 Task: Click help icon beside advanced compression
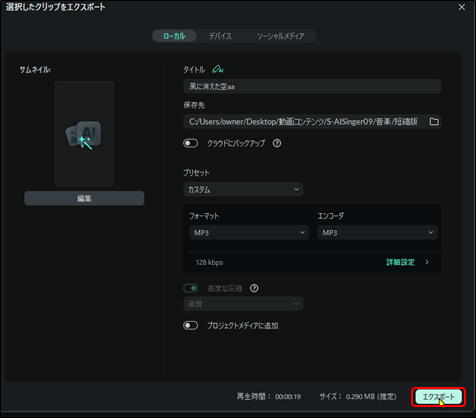[254, 288]
